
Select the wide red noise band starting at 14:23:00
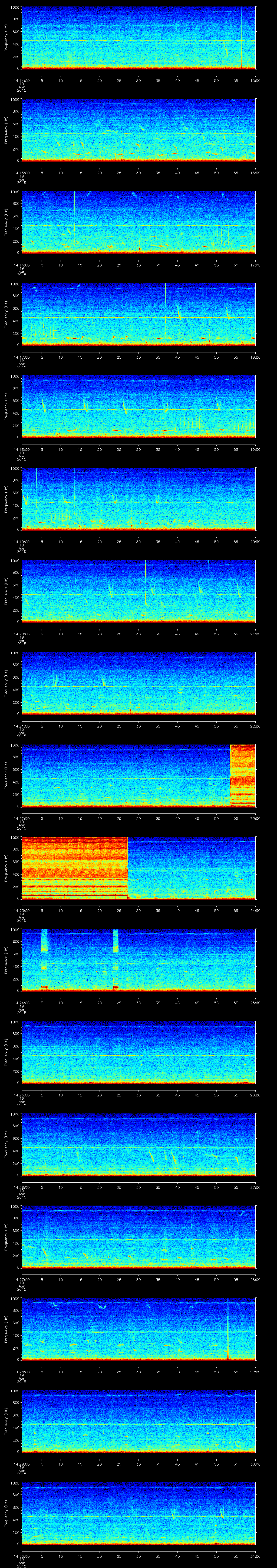pos(74,868)
